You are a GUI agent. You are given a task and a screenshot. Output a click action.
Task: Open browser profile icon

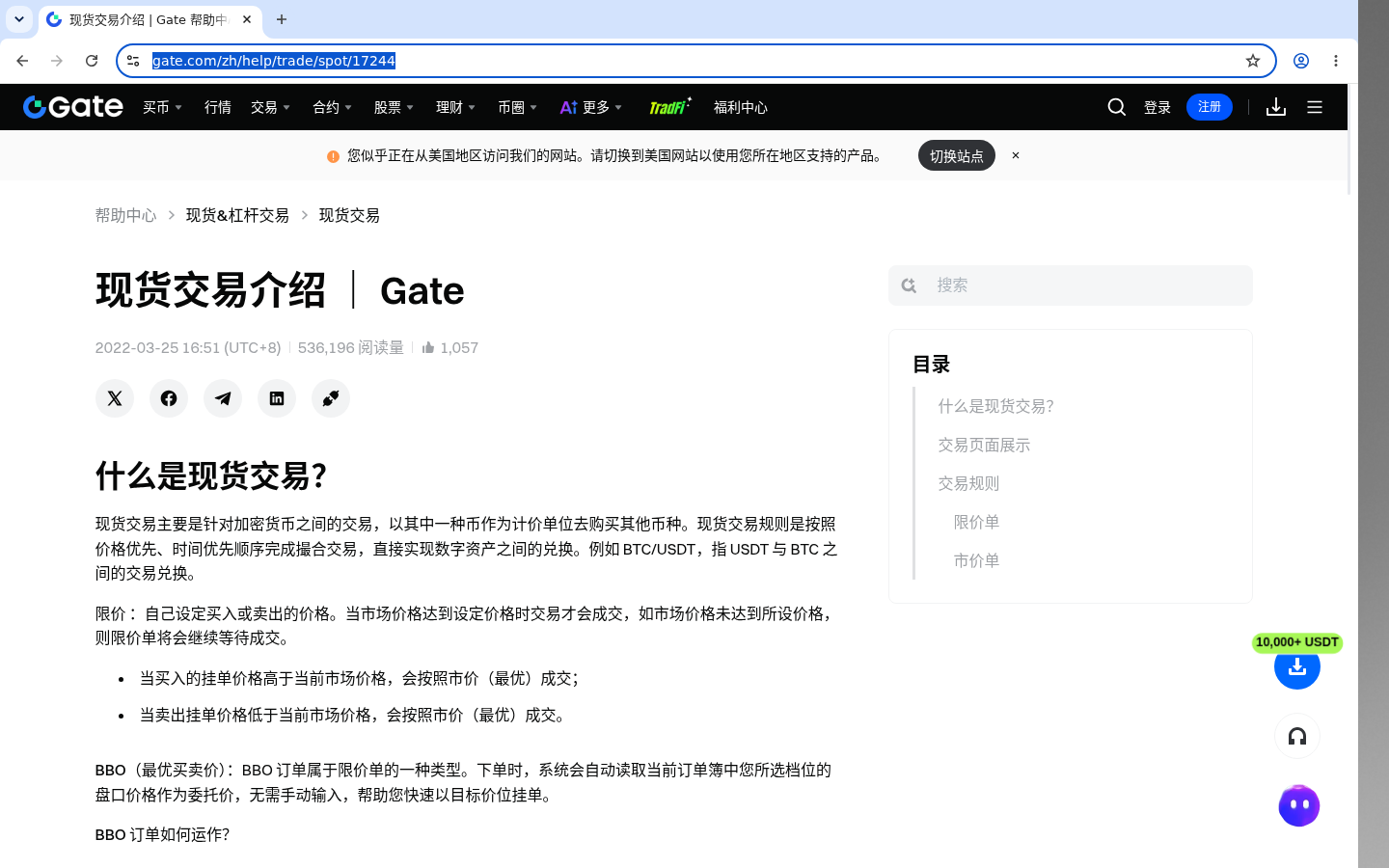point(1301,61)
